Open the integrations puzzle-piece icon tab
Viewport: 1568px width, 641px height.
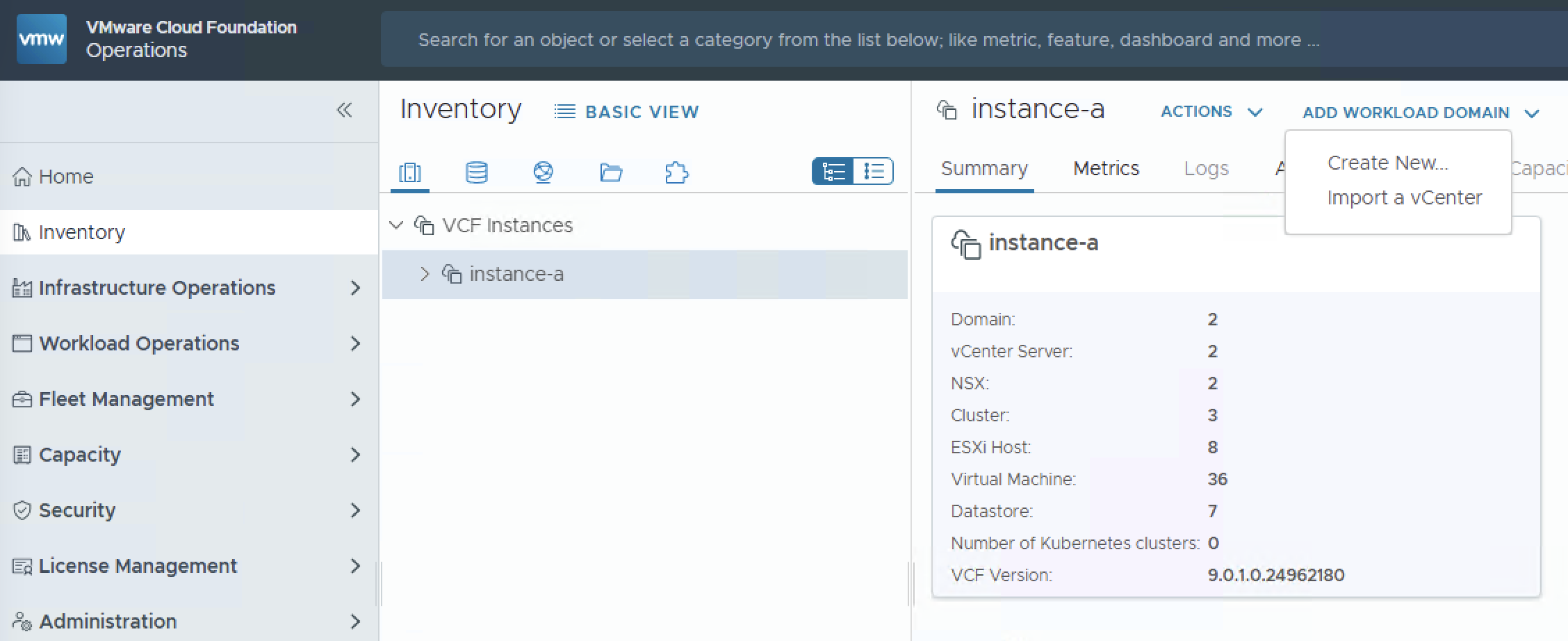pyautogui.click(x=676, y=172)
